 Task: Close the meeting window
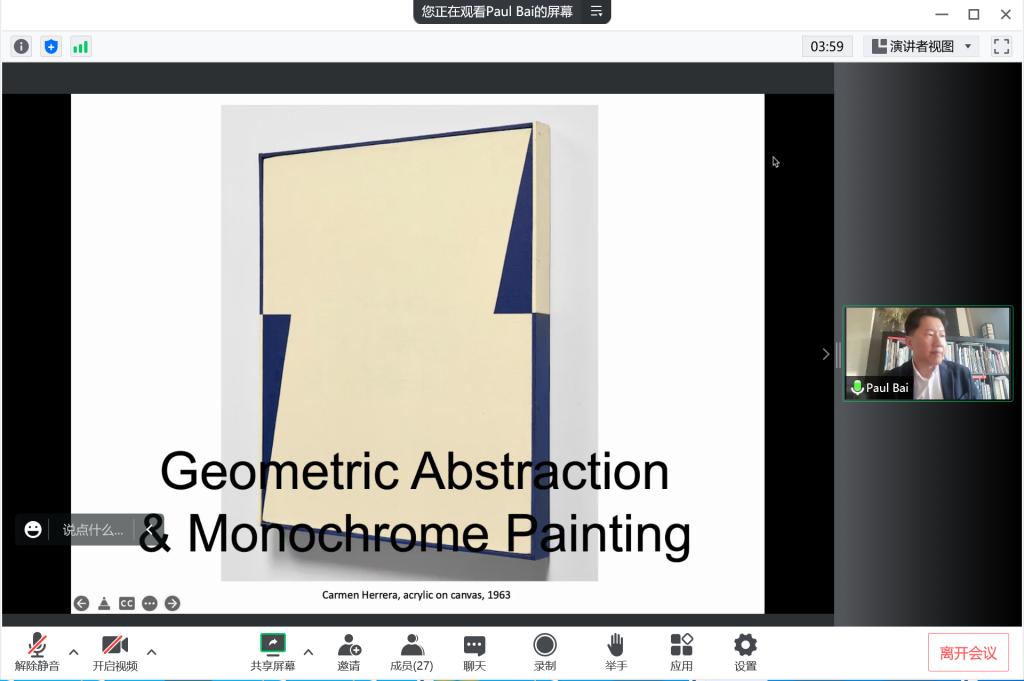tap(1006, 14)
